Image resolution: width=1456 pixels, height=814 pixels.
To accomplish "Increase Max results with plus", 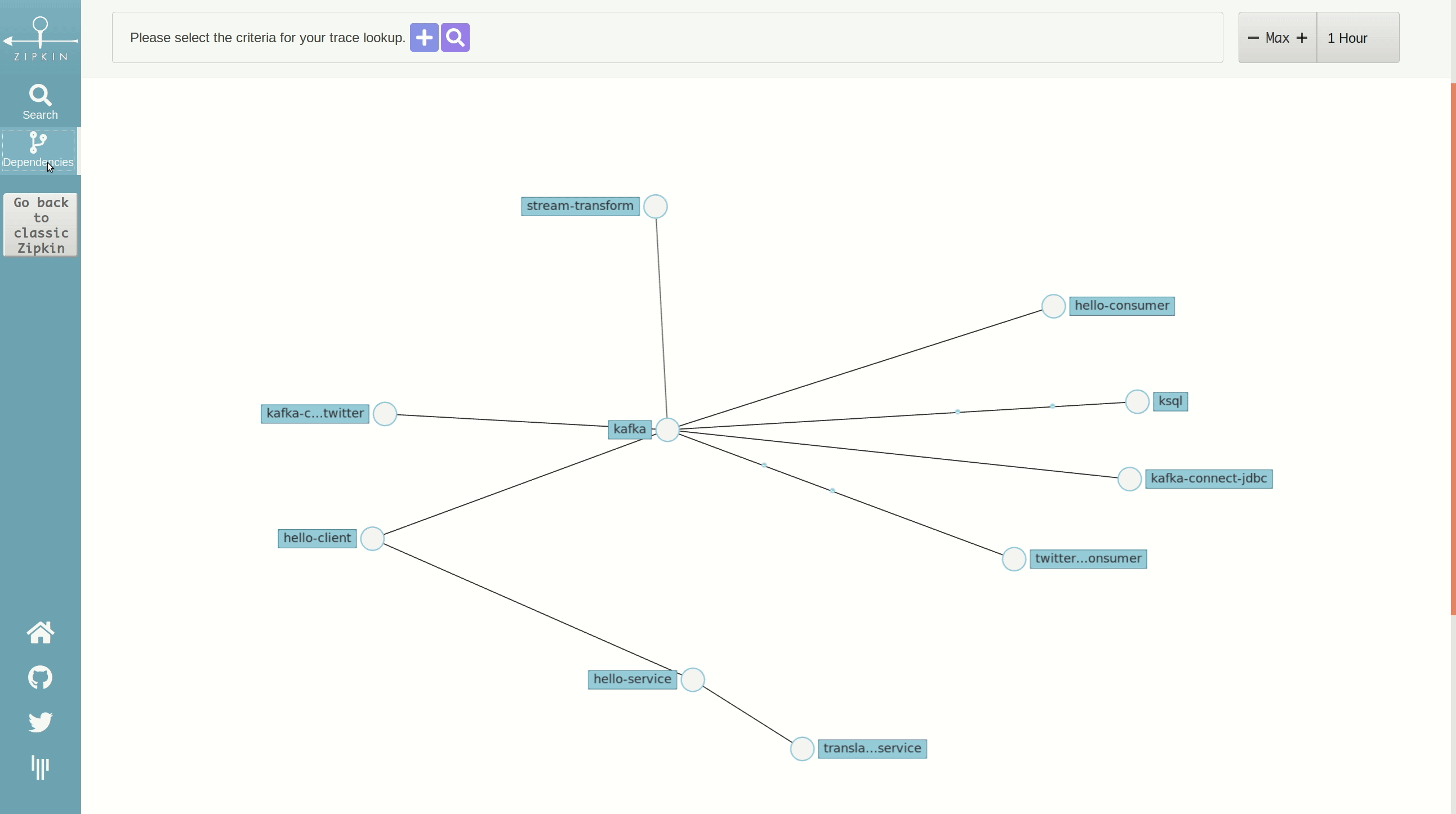I will pos(1302,38).
